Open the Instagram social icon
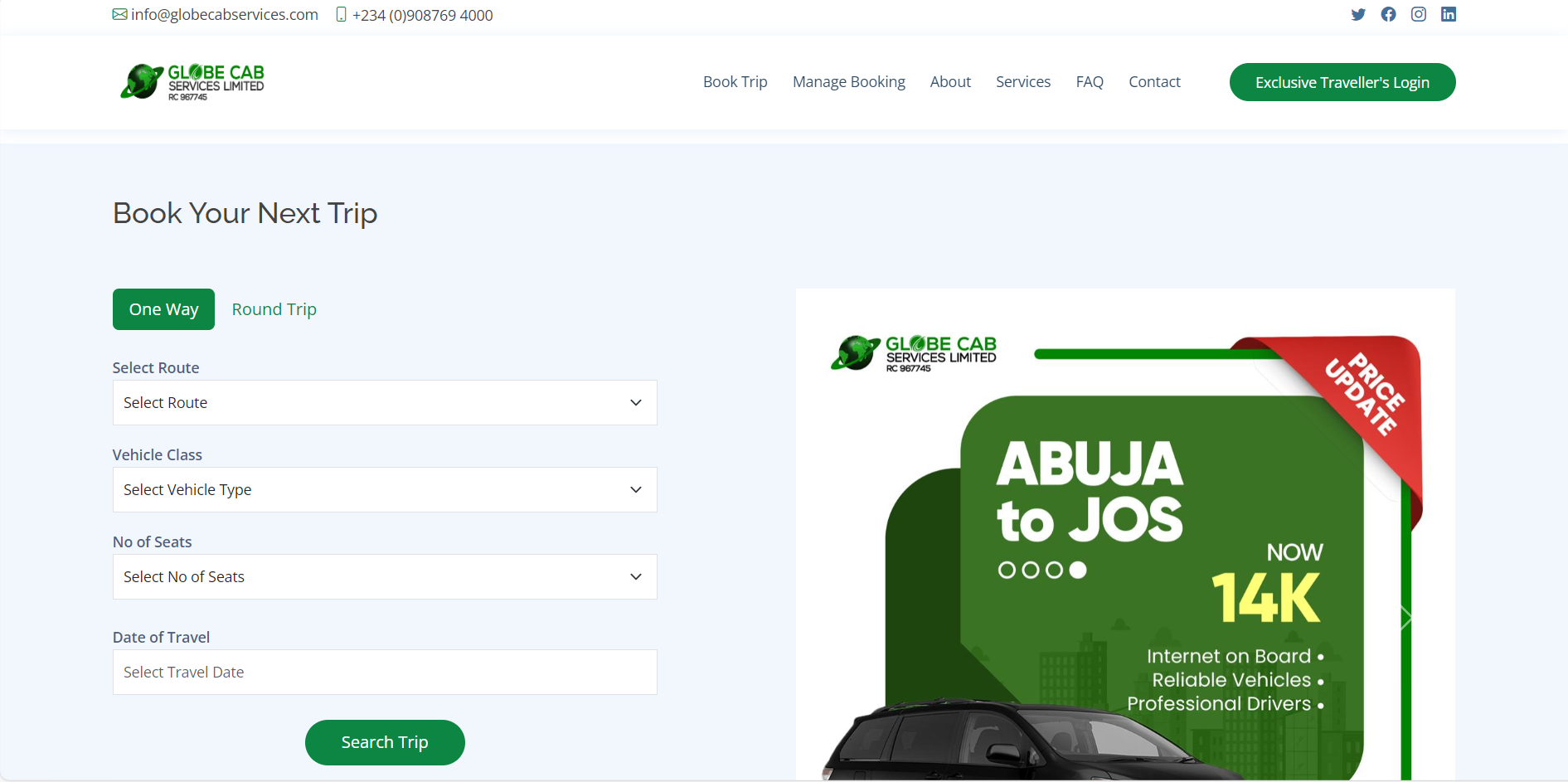Screen dimensions: 1568x782 coord(1419,14)
